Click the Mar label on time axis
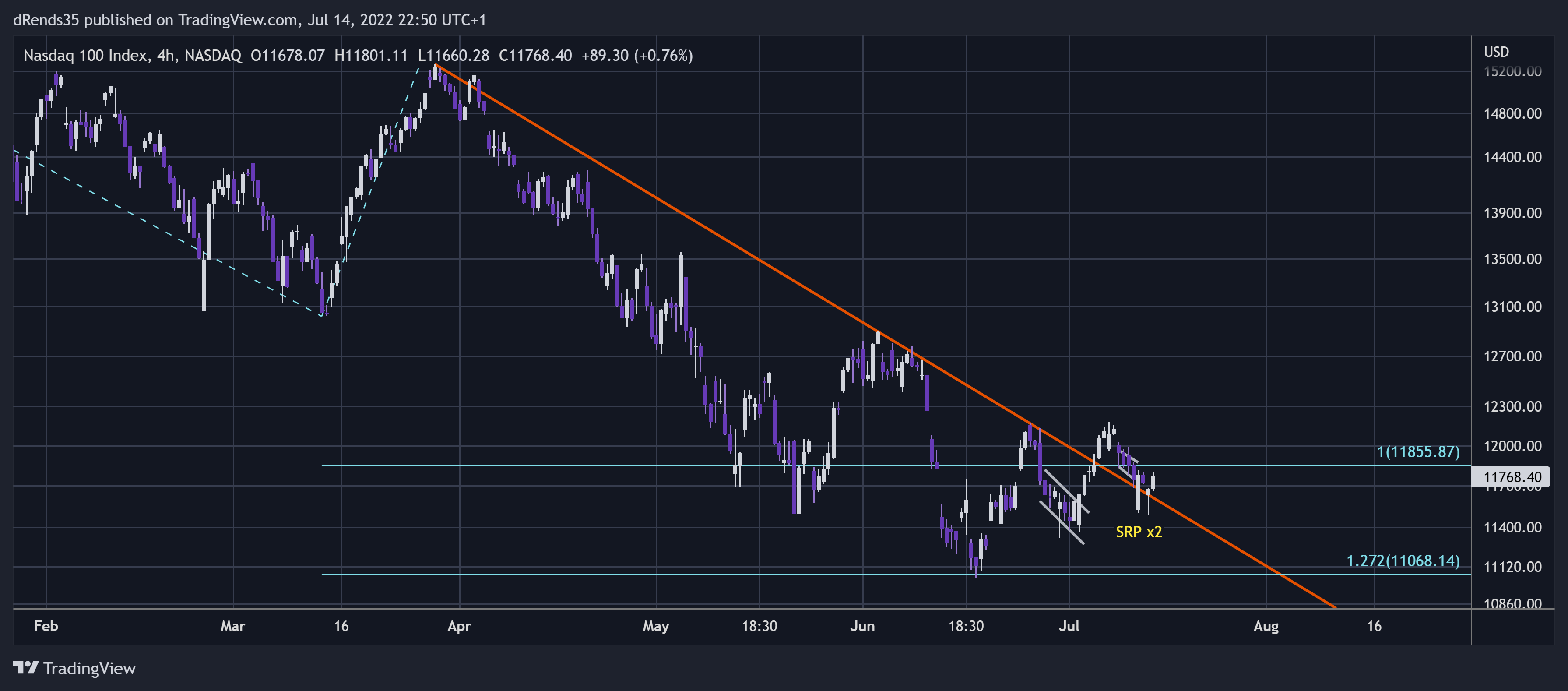Viewport: 1568px width, 691px height. pos(233,626)
